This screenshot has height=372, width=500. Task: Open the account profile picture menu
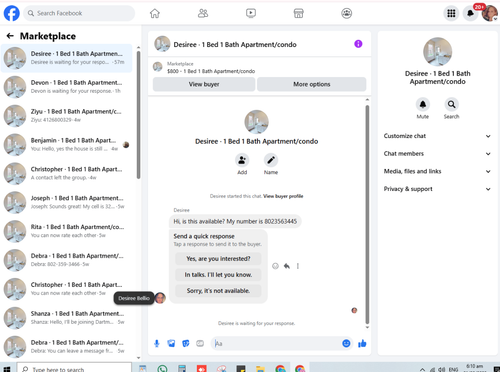(490, 13)
